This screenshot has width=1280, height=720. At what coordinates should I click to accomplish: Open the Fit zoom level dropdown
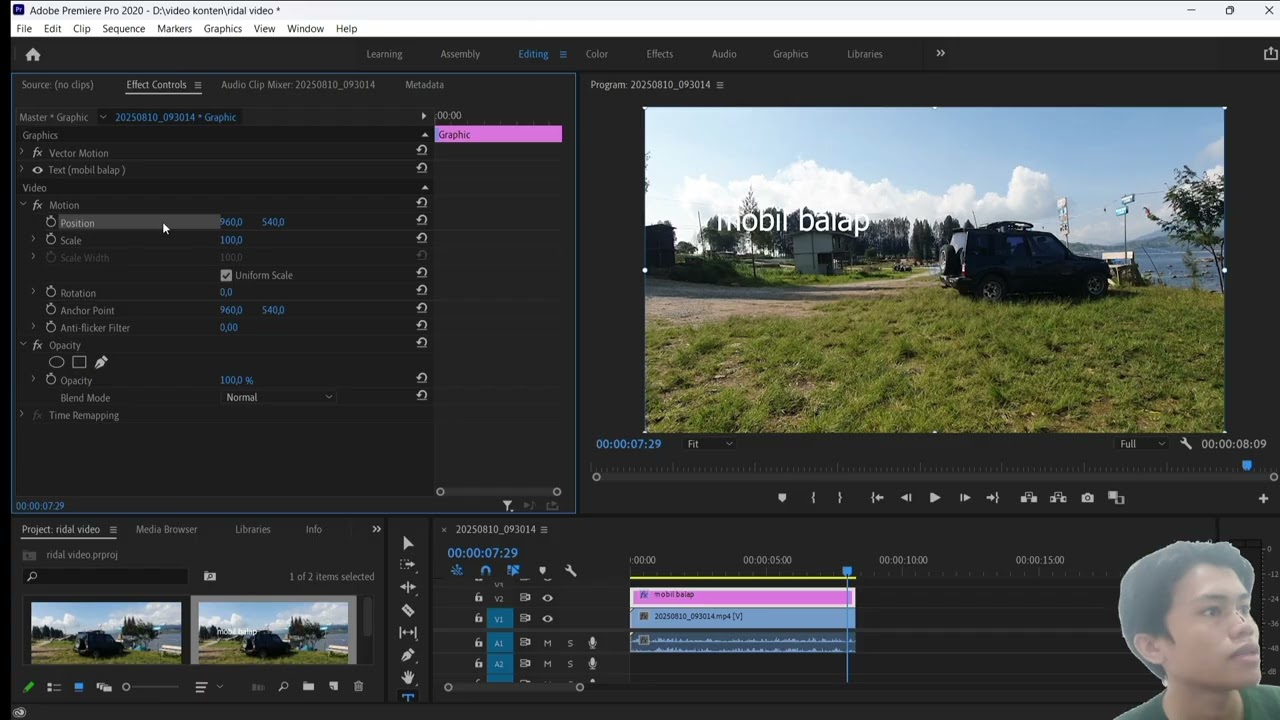[x=709, y=444]
